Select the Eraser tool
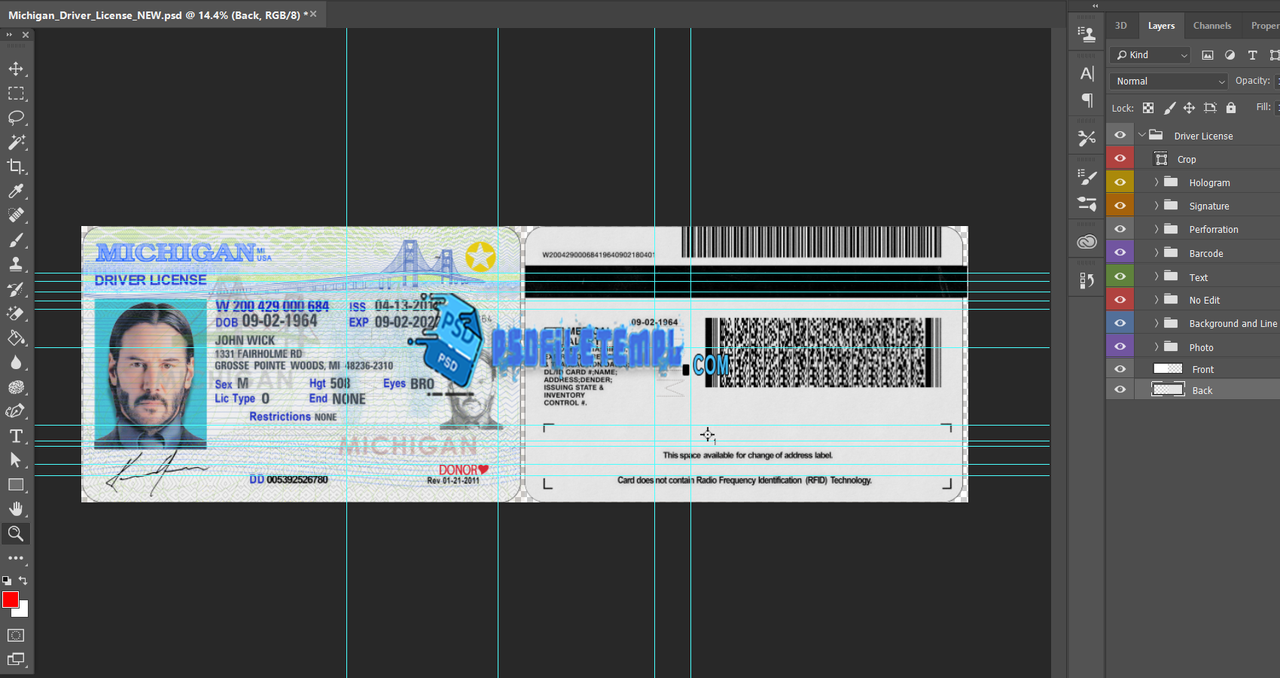Screen dimensions: 1280x678 16,314
